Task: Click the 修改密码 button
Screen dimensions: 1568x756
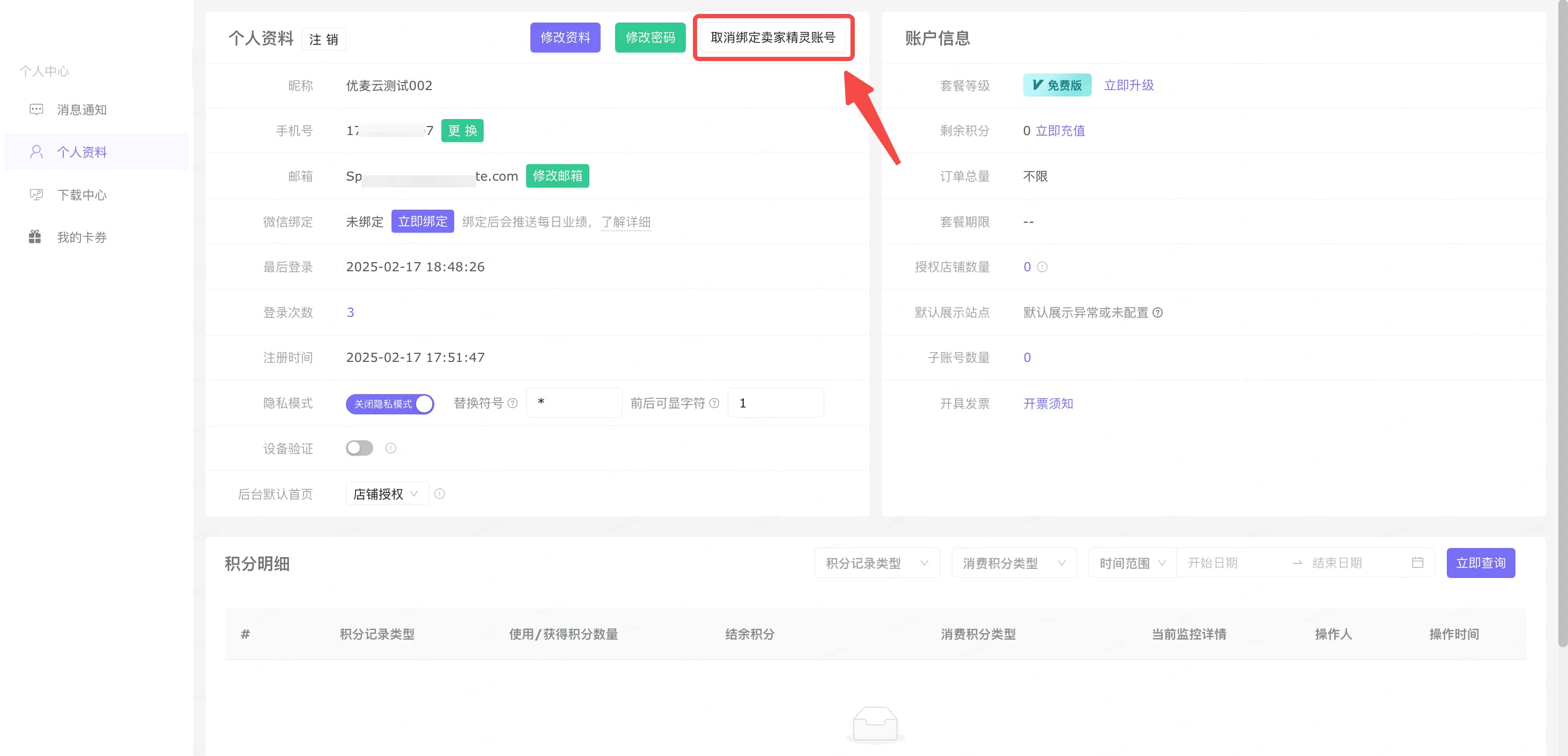Action: click(x=650, y=37)
